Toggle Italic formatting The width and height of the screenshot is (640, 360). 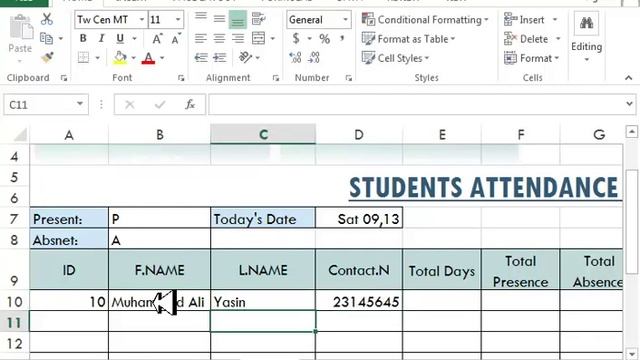pyautogui.click(x=101, y=38)
